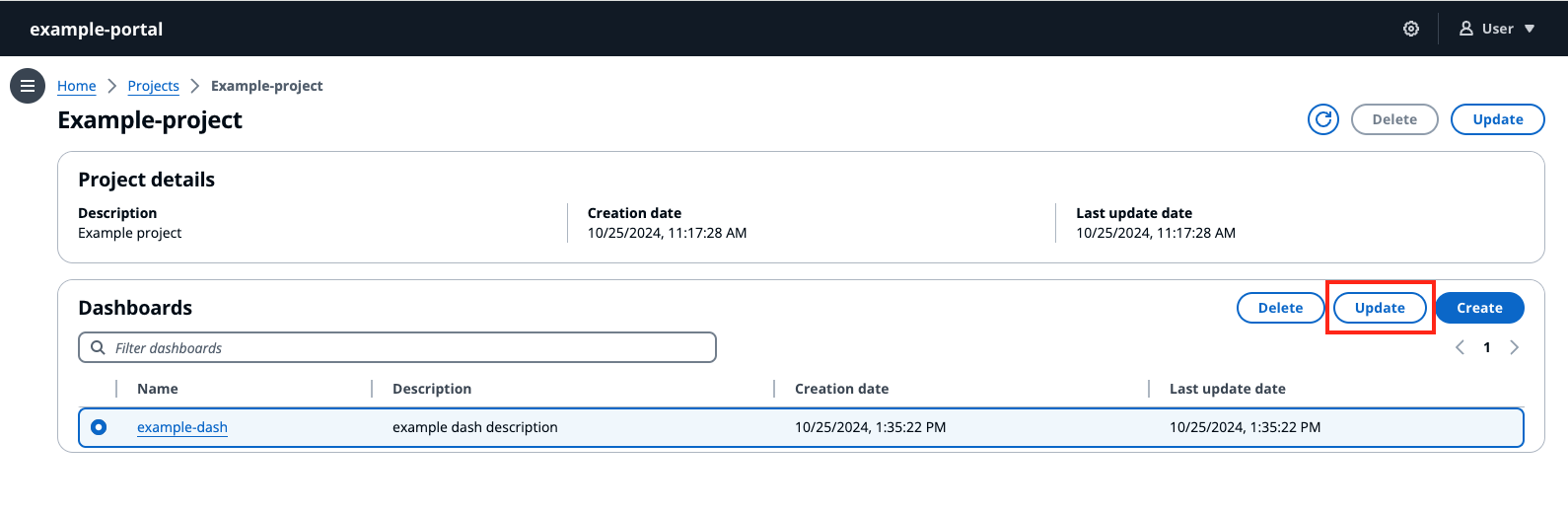Create a new dashboard
This screenshot has width=1568, height=514.
(x=1479, y=308)
